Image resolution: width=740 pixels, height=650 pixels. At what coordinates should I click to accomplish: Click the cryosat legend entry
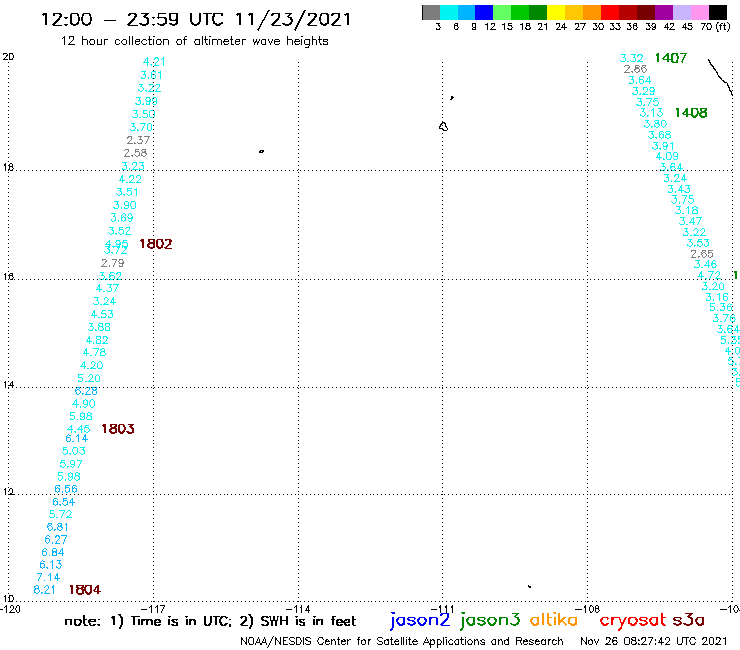[632, 621]
